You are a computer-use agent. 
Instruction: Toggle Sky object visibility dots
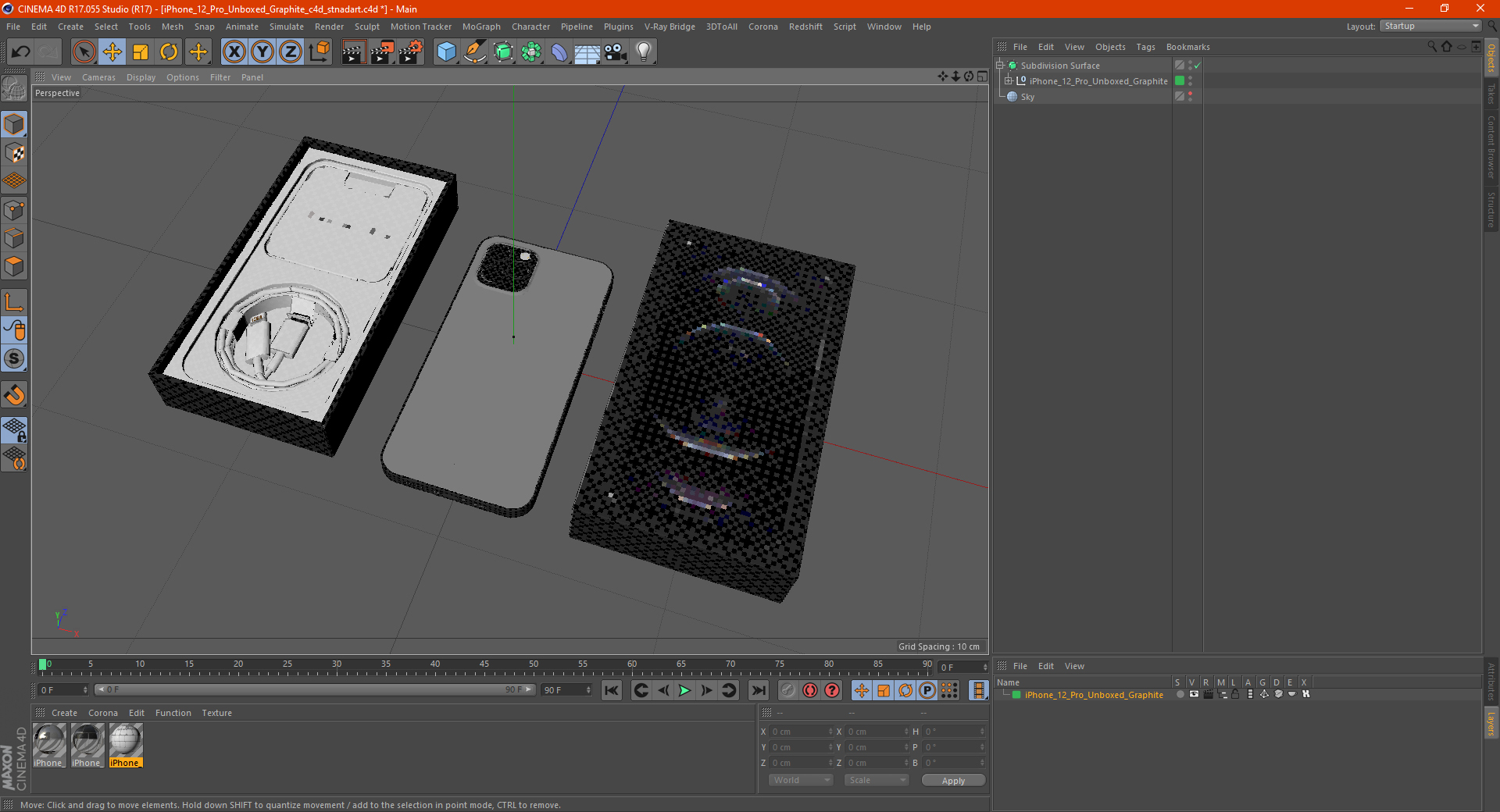click(x=1190, y=97)
